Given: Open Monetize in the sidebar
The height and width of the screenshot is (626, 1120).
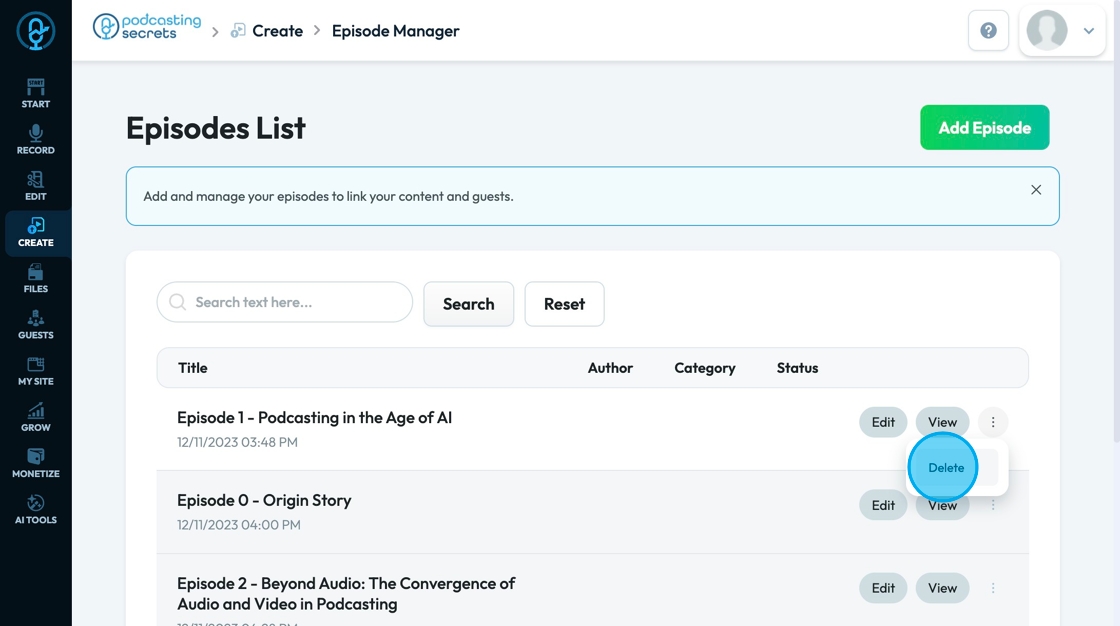Looking at the screenshot, I should coord(35,462).
